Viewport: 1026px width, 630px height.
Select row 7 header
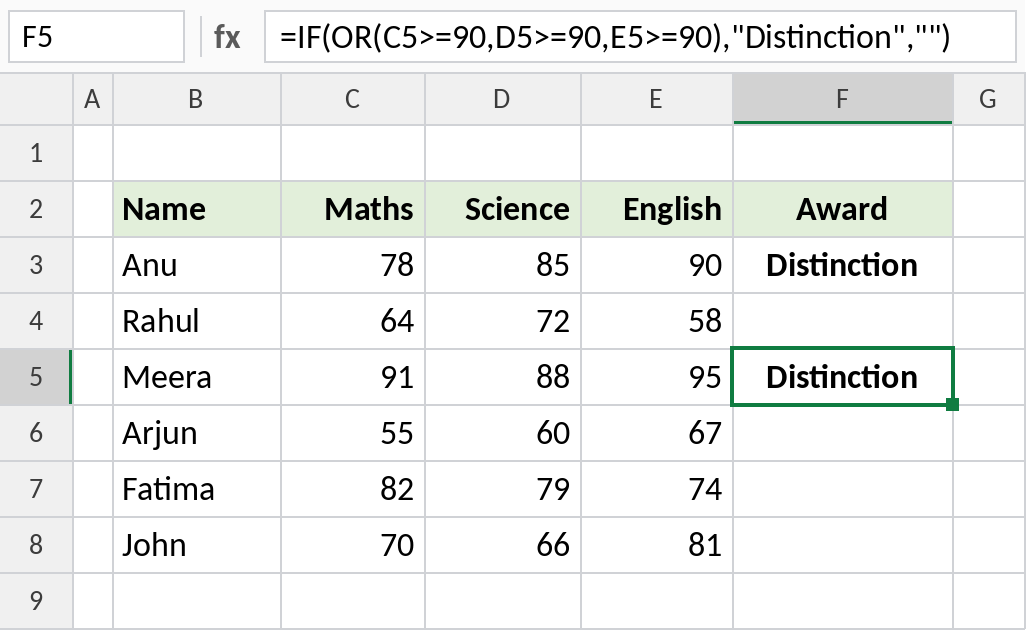[x=36, y=489]
